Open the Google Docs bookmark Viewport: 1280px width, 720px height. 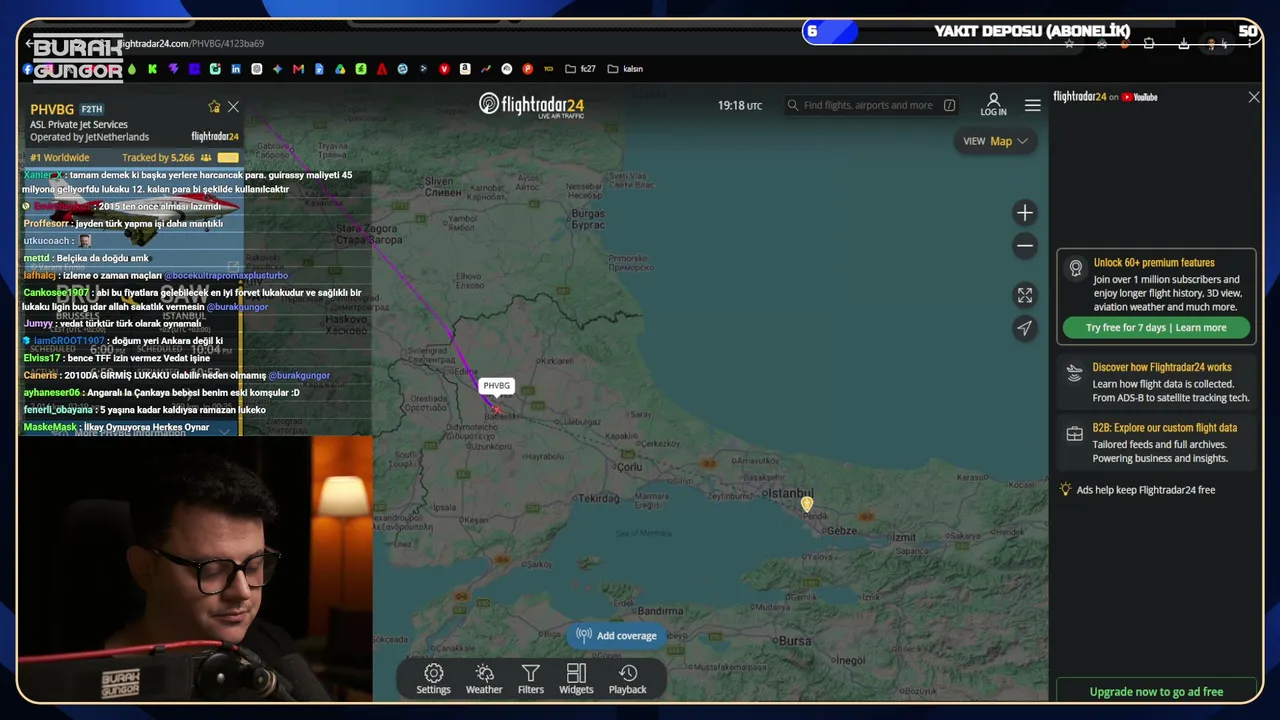click(x=319, y=69)
